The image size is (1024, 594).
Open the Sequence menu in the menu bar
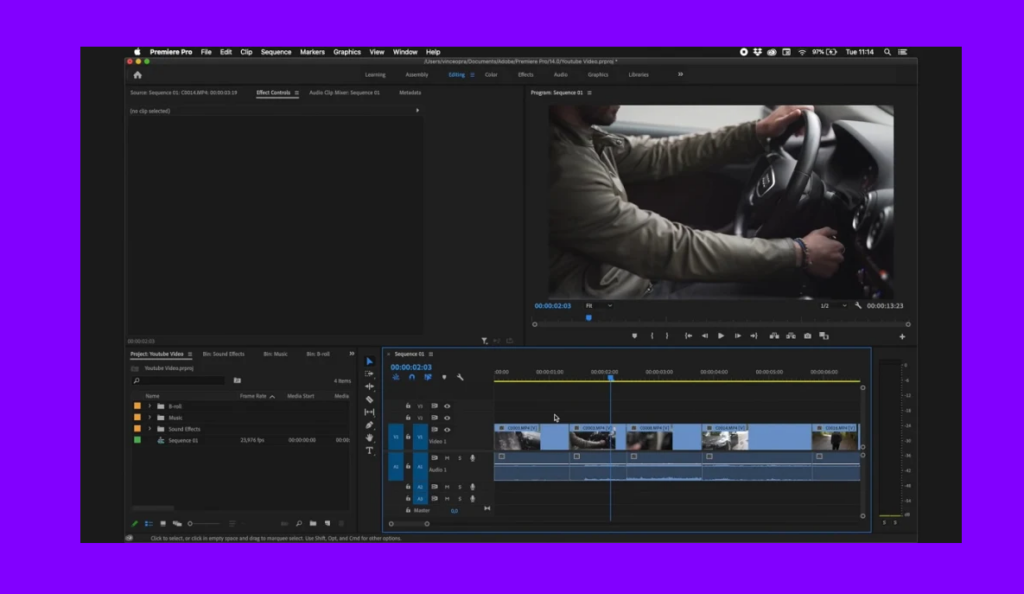[276, 52]
